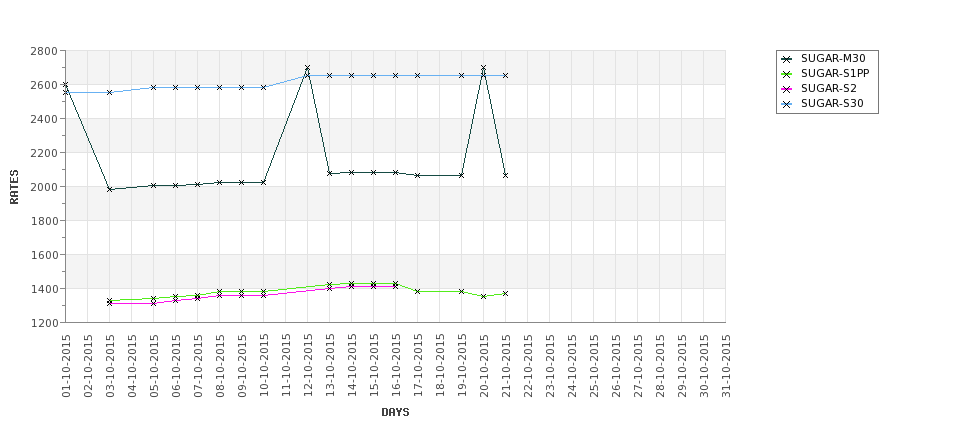The width and height of the screenshot is (975, 429).
Task: Click the 2800 y-axis label
Action: point(44,51)
